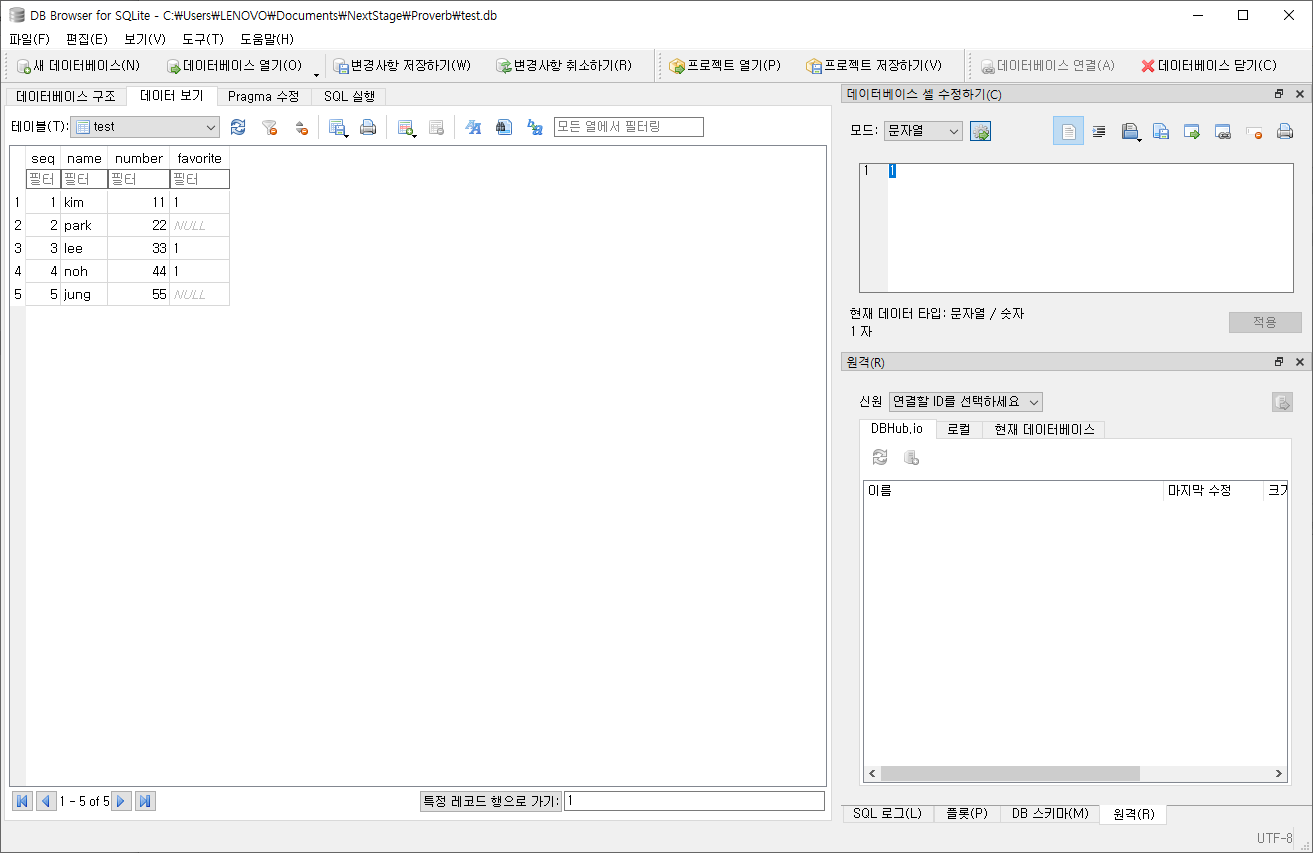Expand the new record dropdown arrow
The image size is (1313, 853).
[415, 134]
